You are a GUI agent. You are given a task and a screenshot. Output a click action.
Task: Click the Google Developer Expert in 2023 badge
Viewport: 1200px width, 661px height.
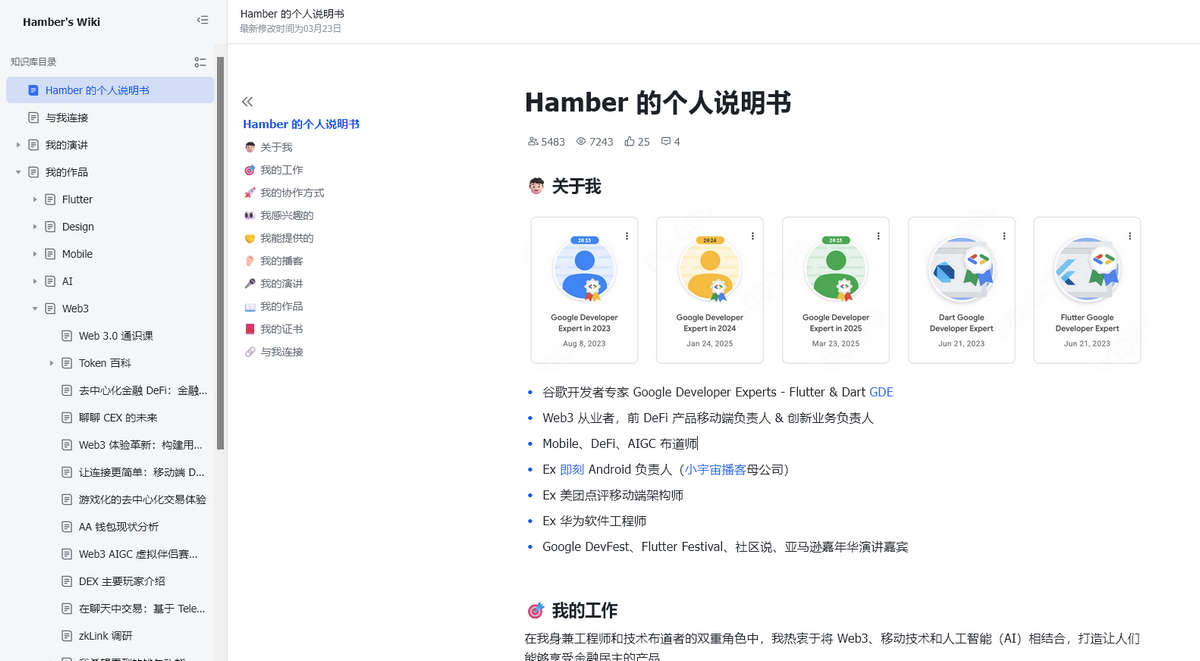pos(584,290)
